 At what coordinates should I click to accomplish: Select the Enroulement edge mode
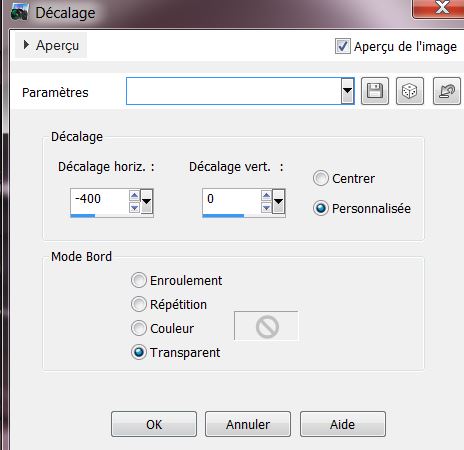point(139,280)
